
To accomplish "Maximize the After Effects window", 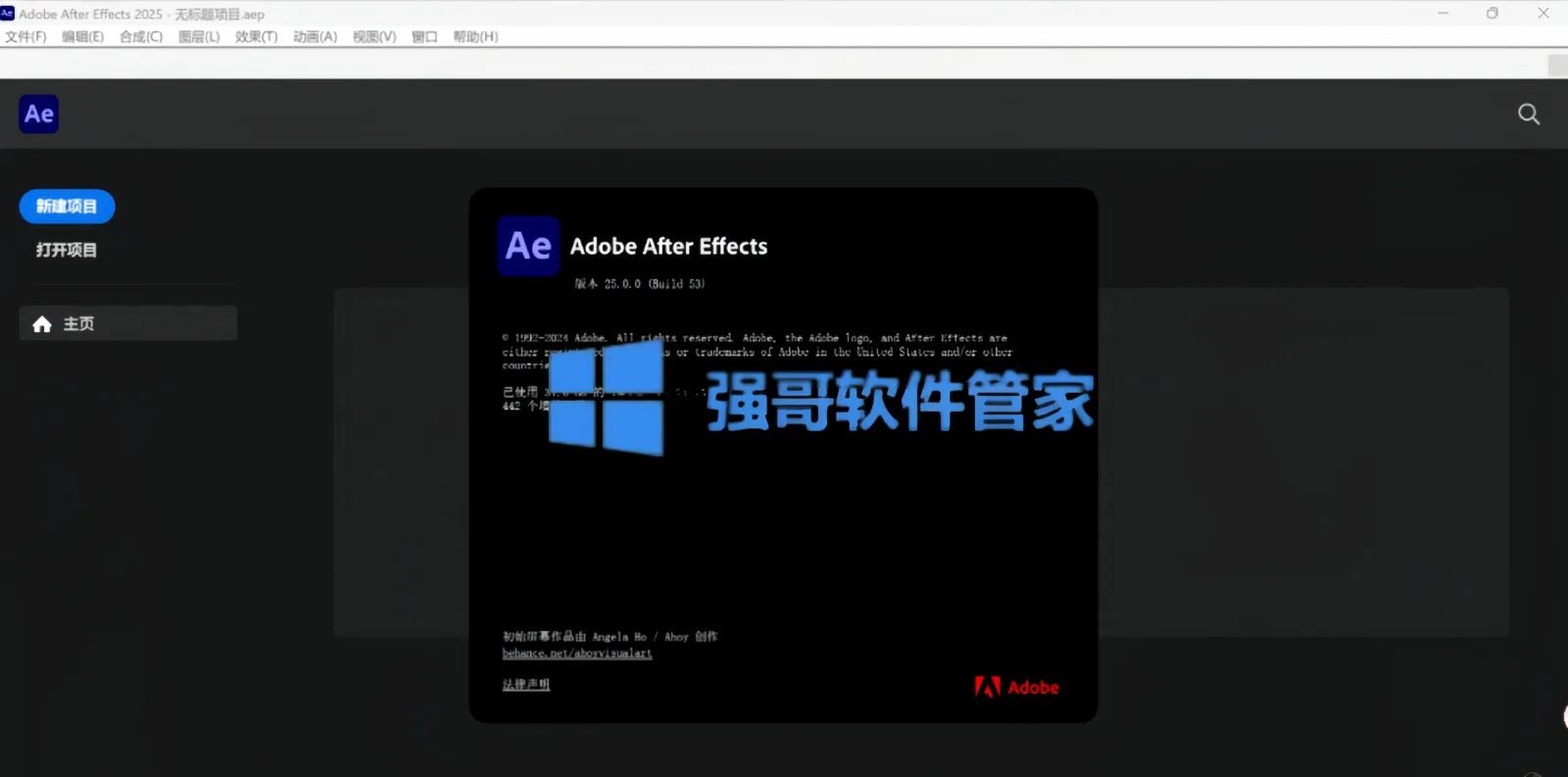I will click(1493, 14).
